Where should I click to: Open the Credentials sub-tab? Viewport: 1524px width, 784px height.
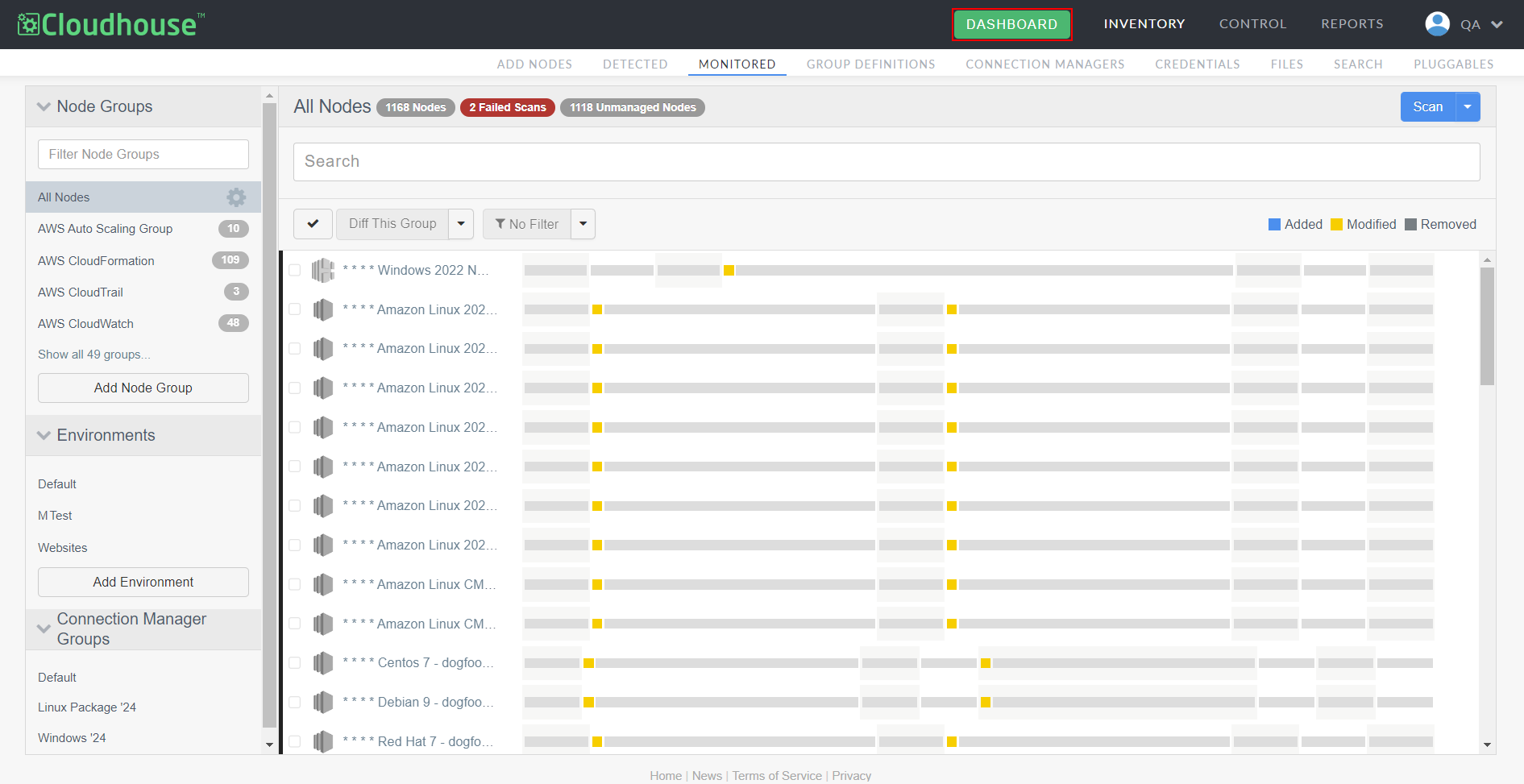pos(1198,64)
